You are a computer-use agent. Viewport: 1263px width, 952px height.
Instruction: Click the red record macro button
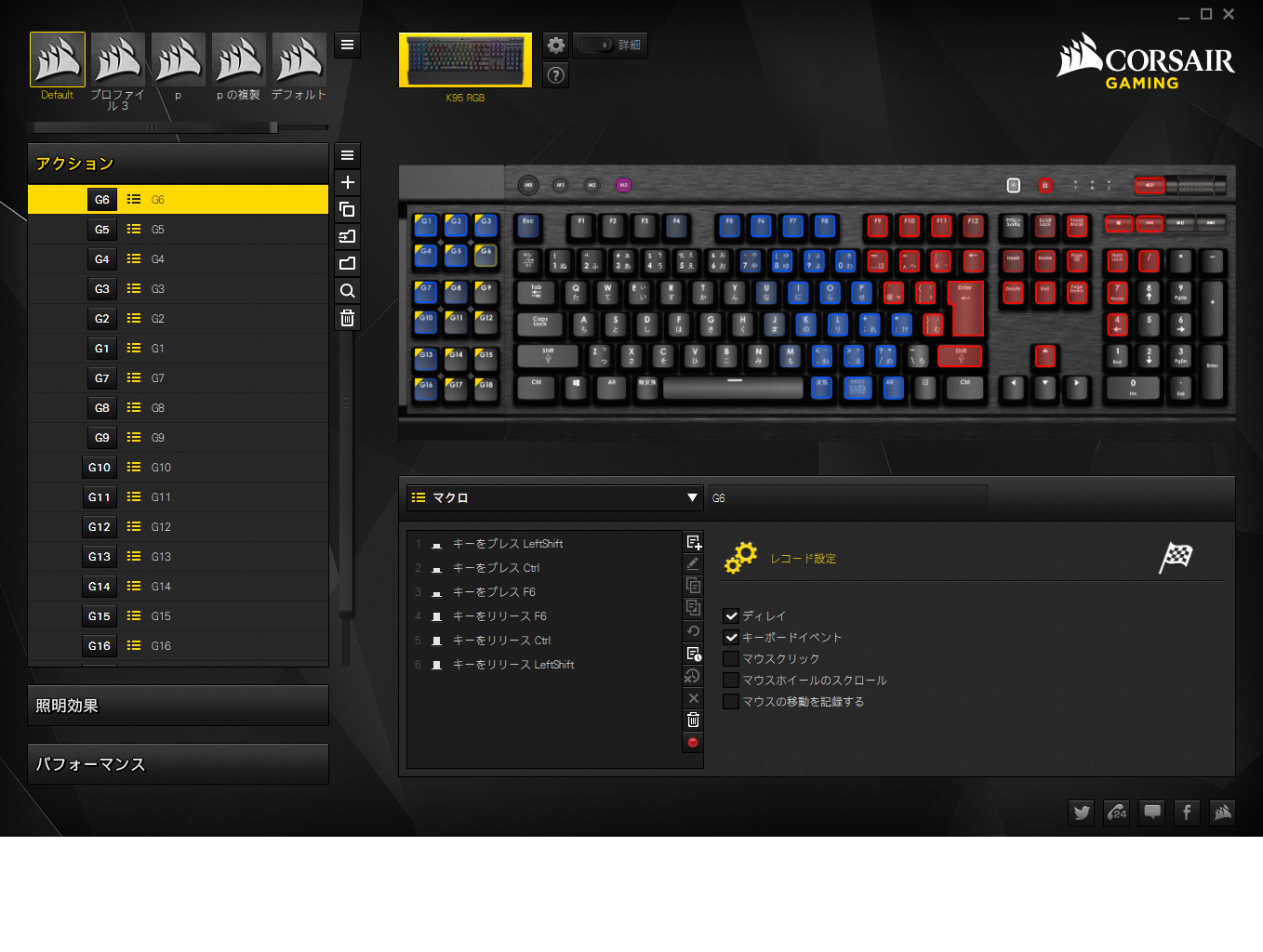693,742
